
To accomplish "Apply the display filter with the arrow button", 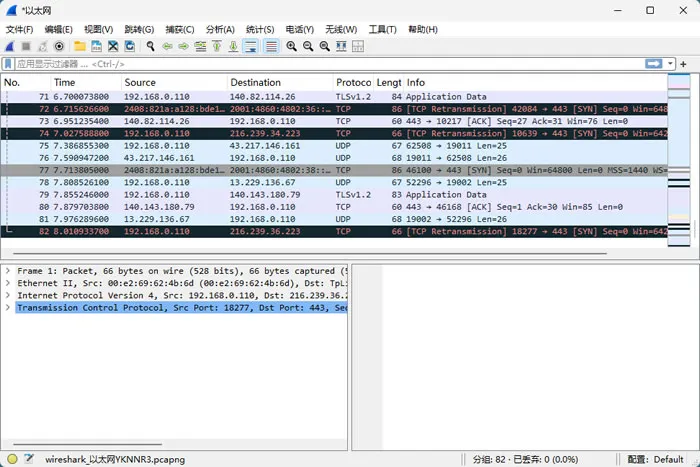I will click(654, 64).
